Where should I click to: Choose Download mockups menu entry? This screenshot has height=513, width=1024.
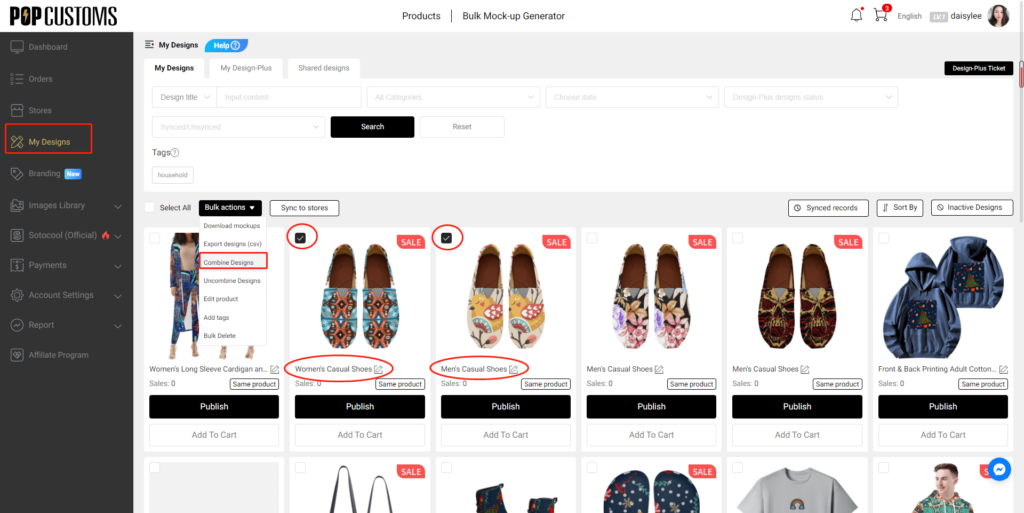[x=232, y=226]
